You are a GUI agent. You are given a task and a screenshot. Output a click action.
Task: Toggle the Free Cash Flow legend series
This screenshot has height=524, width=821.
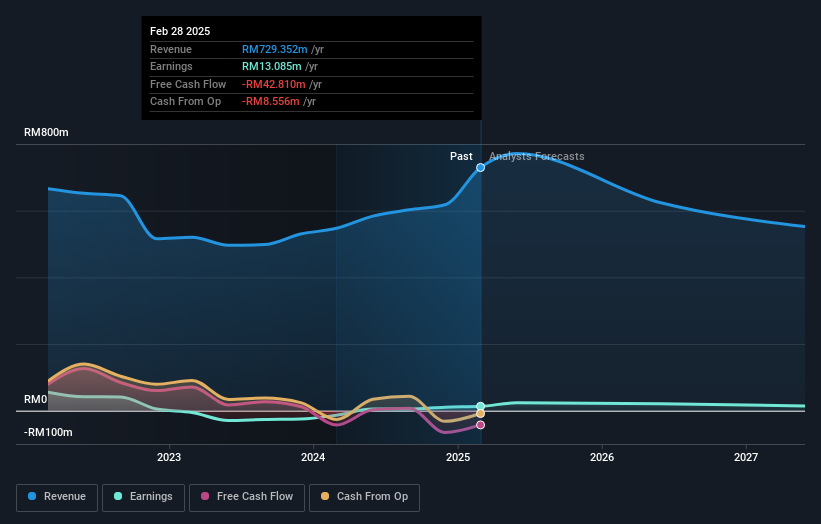coord(247,497)
